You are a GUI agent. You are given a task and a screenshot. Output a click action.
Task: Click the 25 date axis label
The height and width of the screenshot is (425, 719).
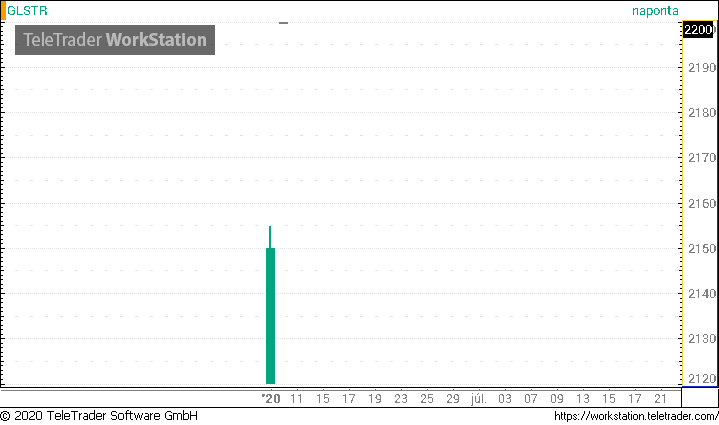(x=427, y=398)
